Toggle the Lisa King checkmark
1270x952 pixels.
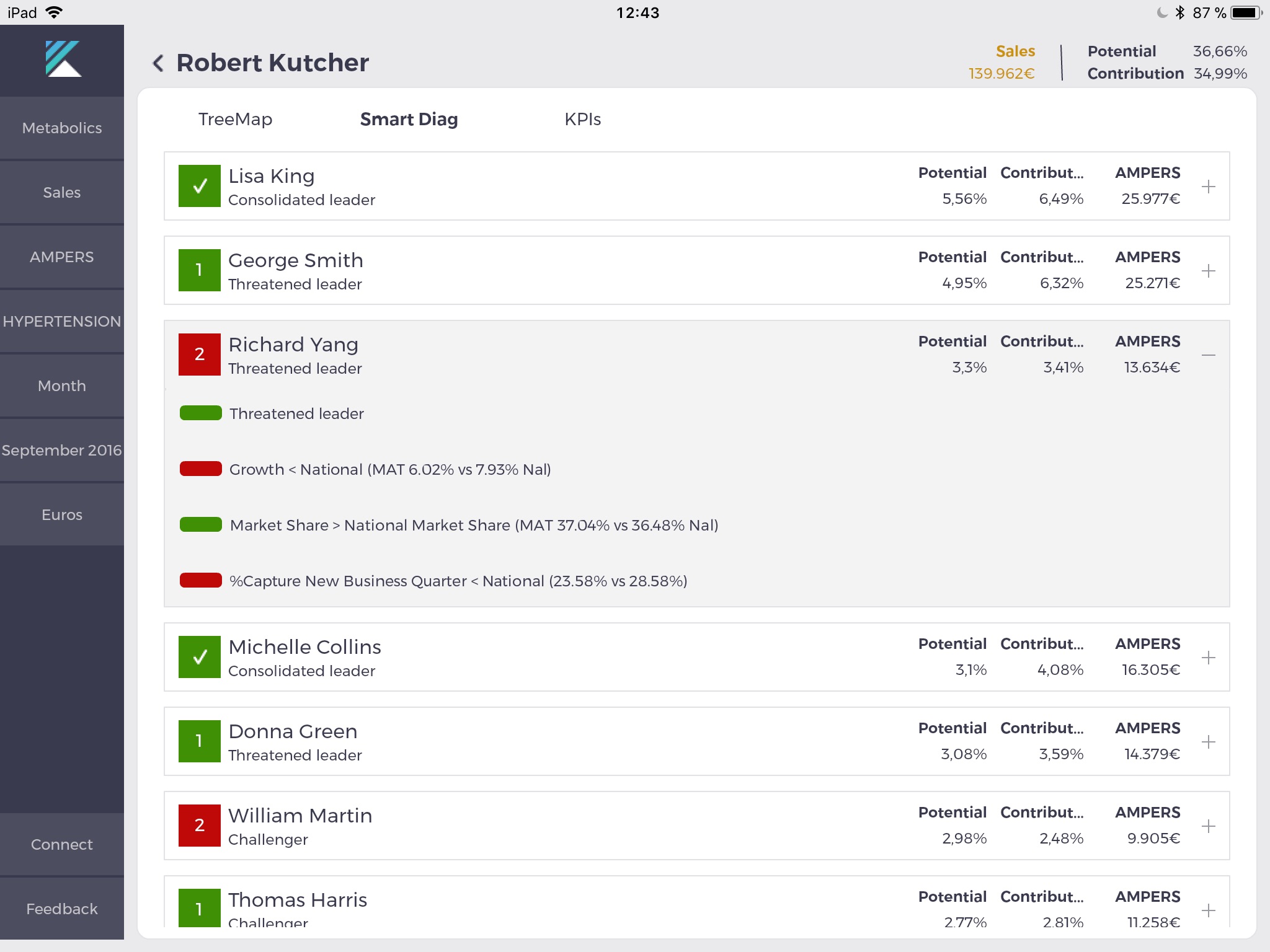pyautogui.click(x=199, y=186)
